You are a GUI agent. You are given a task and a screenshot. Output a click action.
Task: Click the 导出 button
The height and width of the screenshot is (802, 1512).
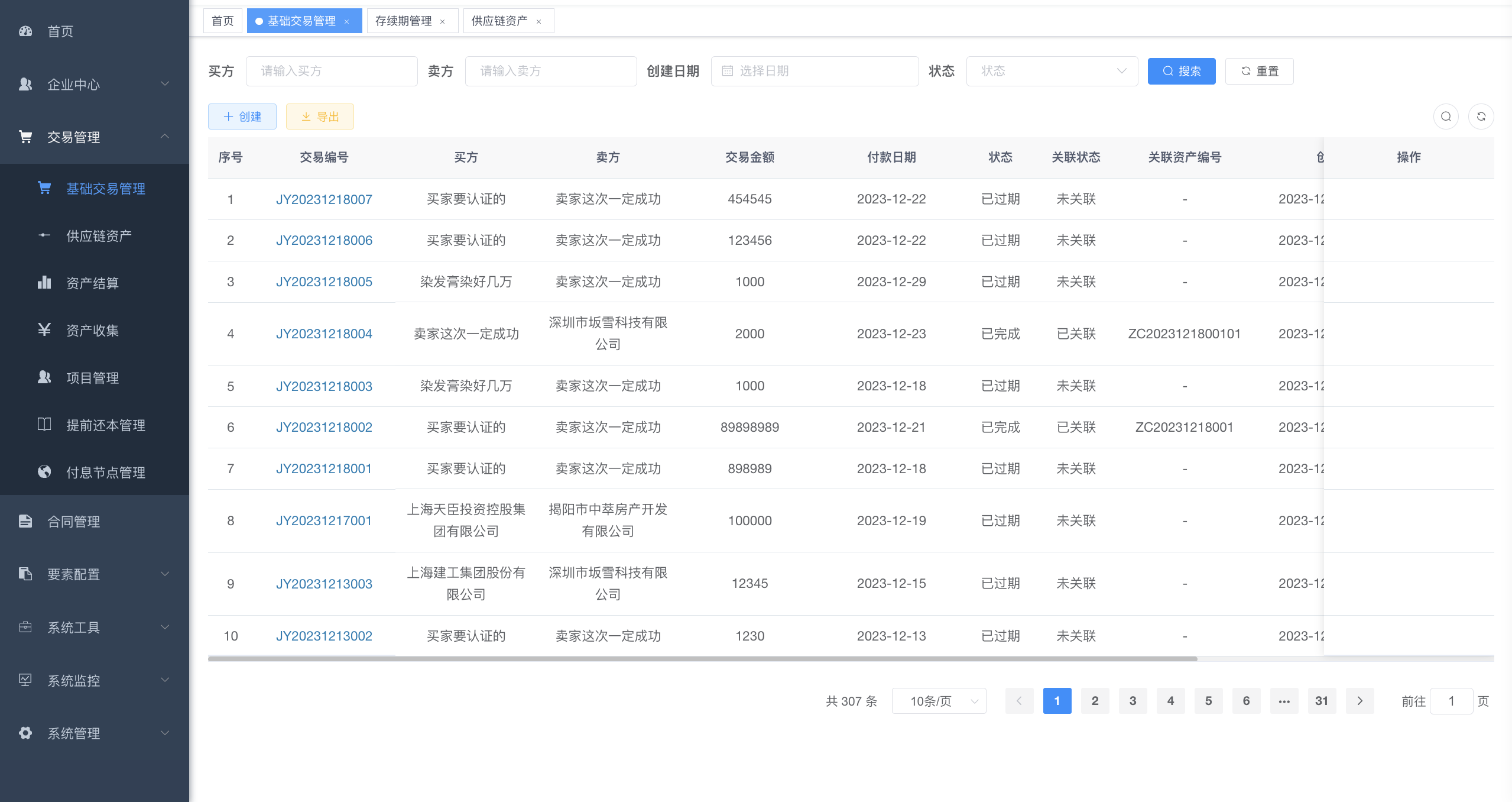click(320, 117)
